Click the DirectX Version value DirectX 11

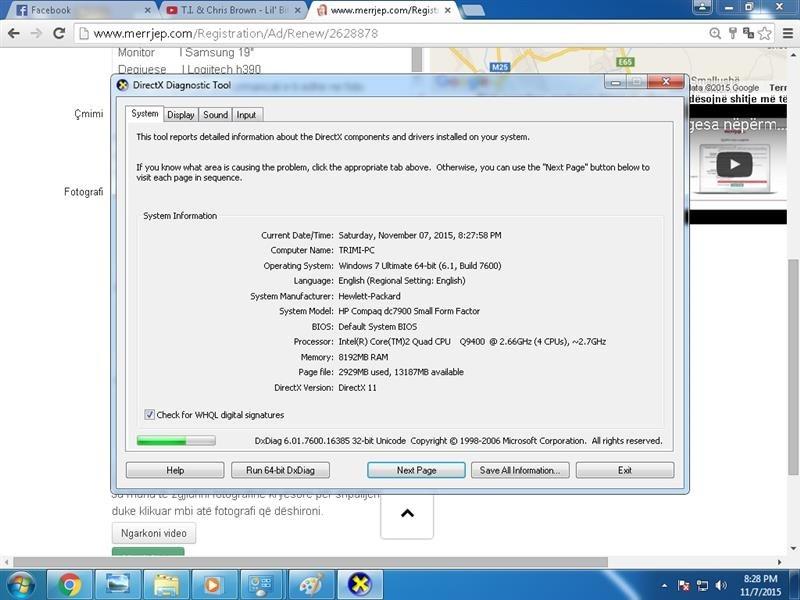tap(357, 387)
